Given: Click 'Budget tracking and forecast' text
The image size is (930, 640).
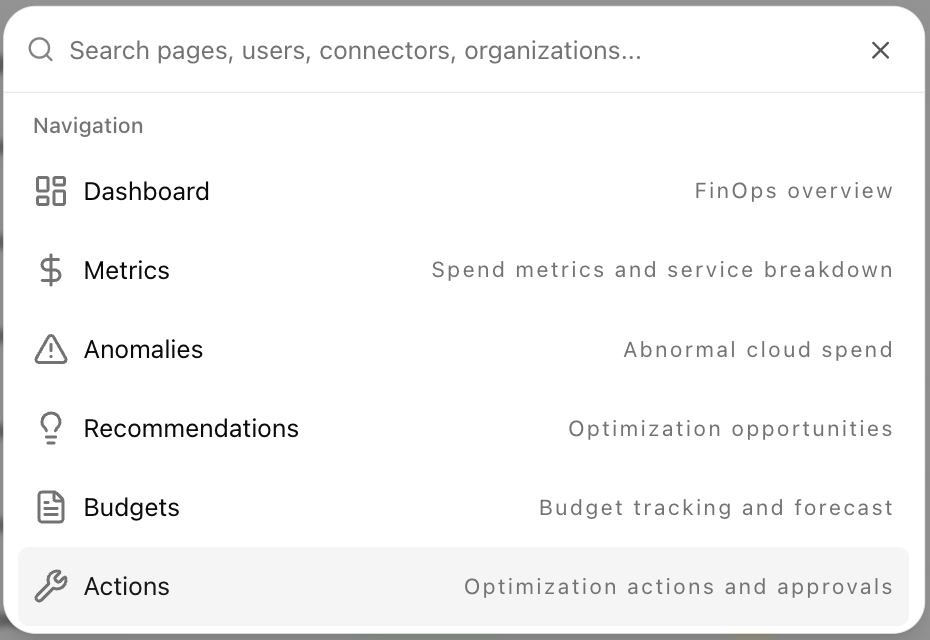Looking at the screenshot, I should coord(716,507).
